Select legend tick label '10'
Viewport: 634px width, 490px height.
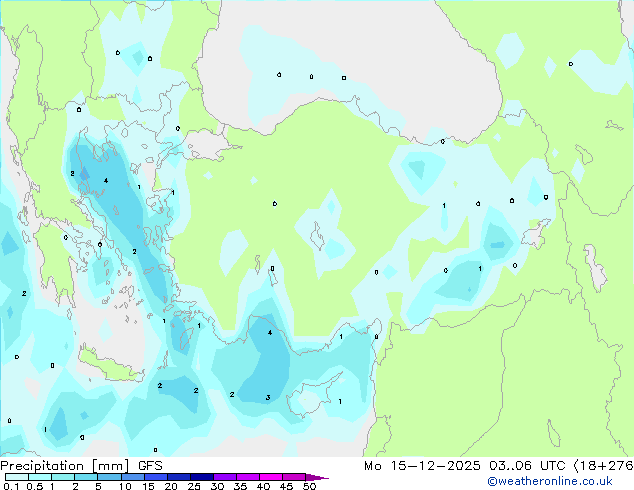(125, 486)
